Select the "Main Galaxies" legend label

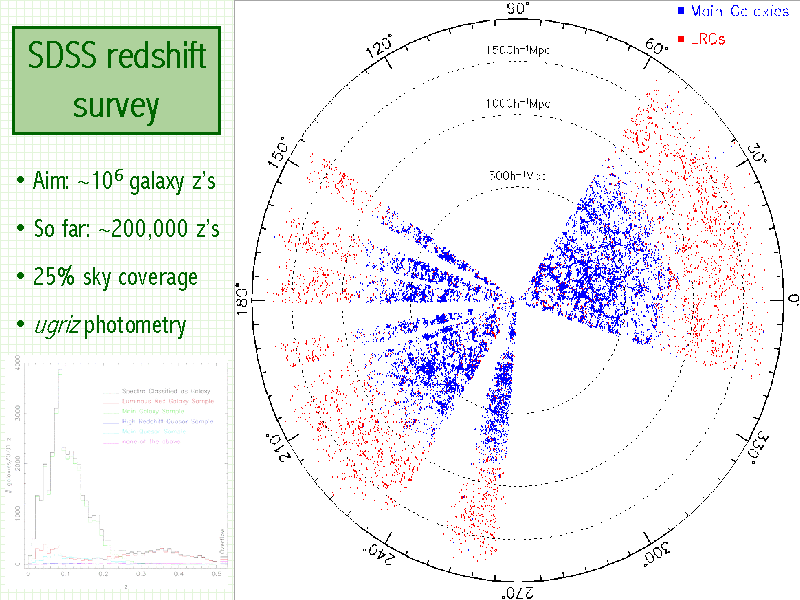tap(740, 11)
